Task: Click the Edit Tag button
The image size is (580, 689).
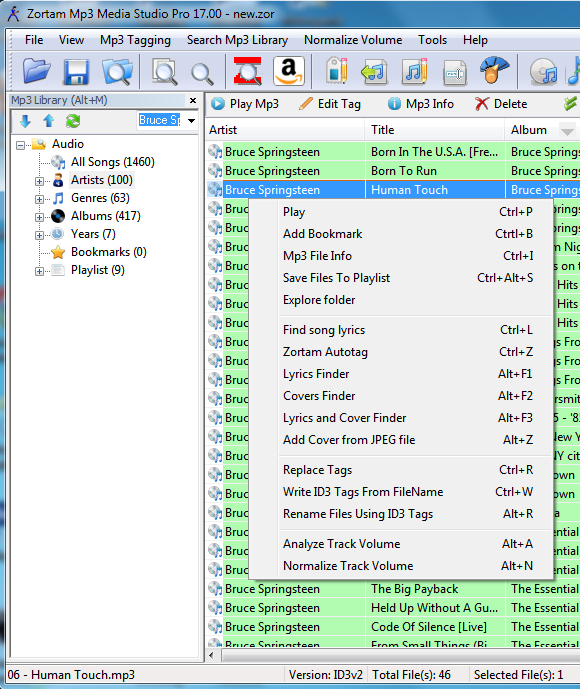Action: tap(330, 104)
